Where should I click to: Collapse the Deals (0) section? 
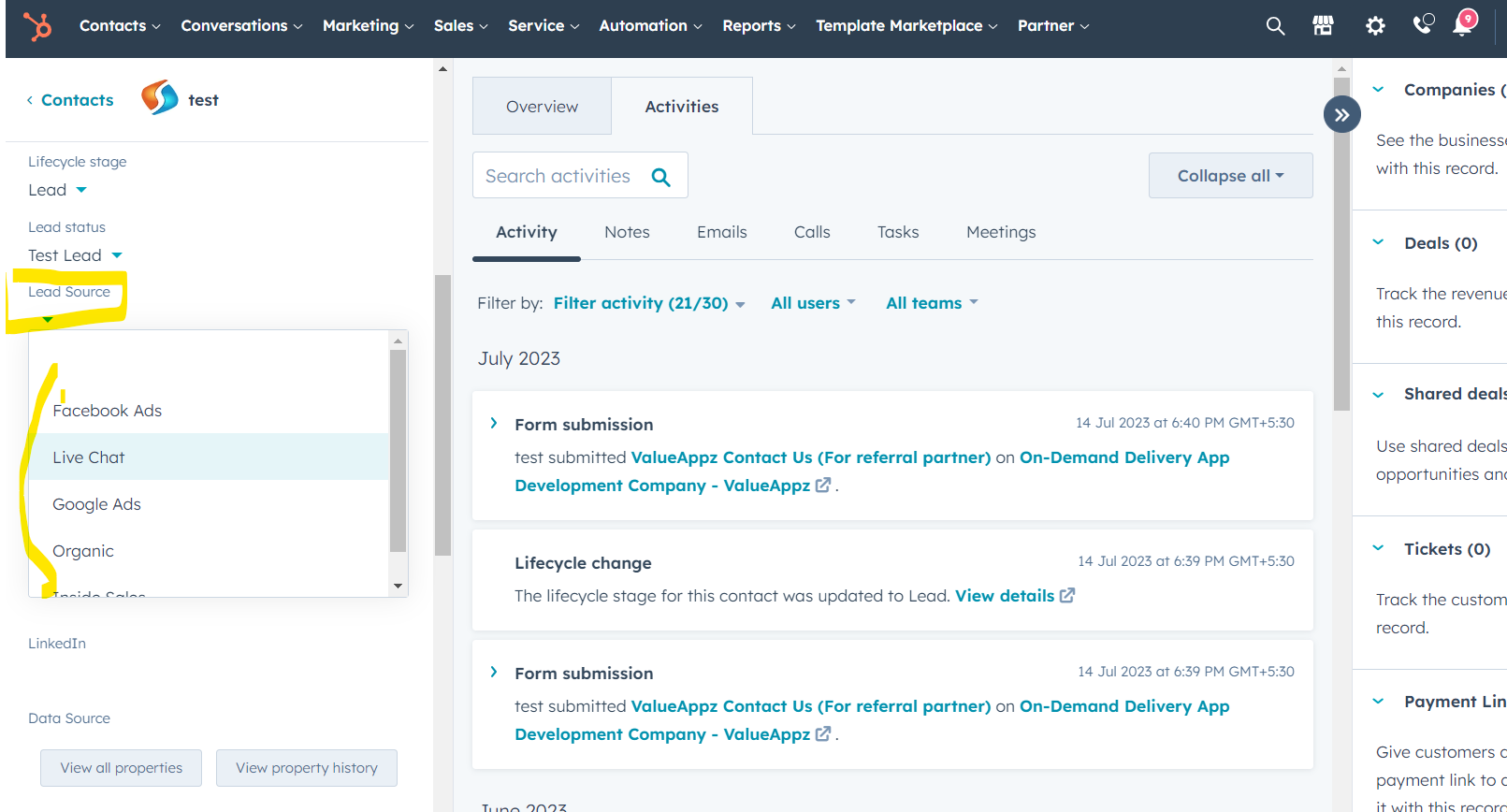(x=1378, y=242)
